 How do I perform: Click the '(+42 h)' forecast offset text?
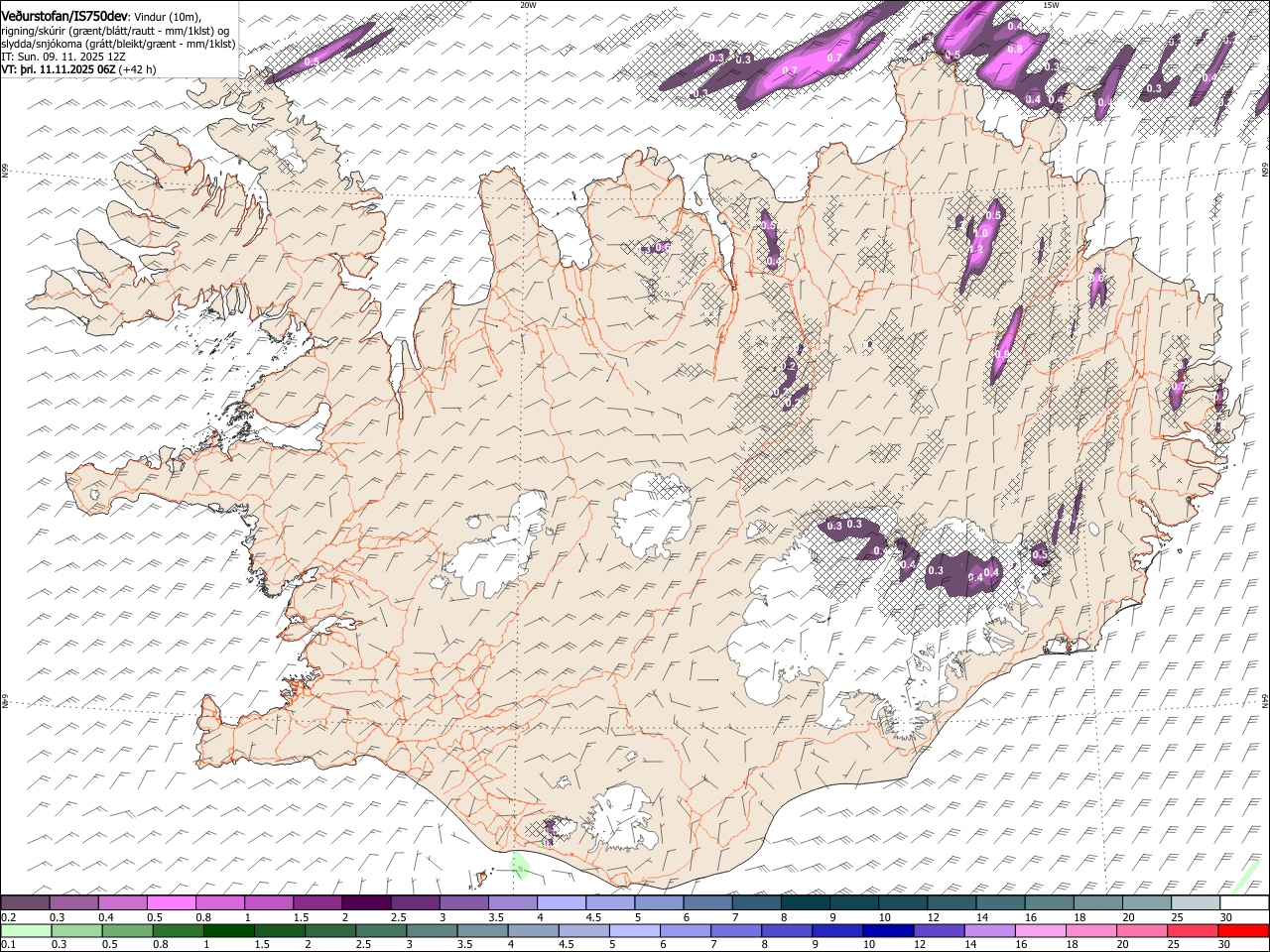(137, 69)
